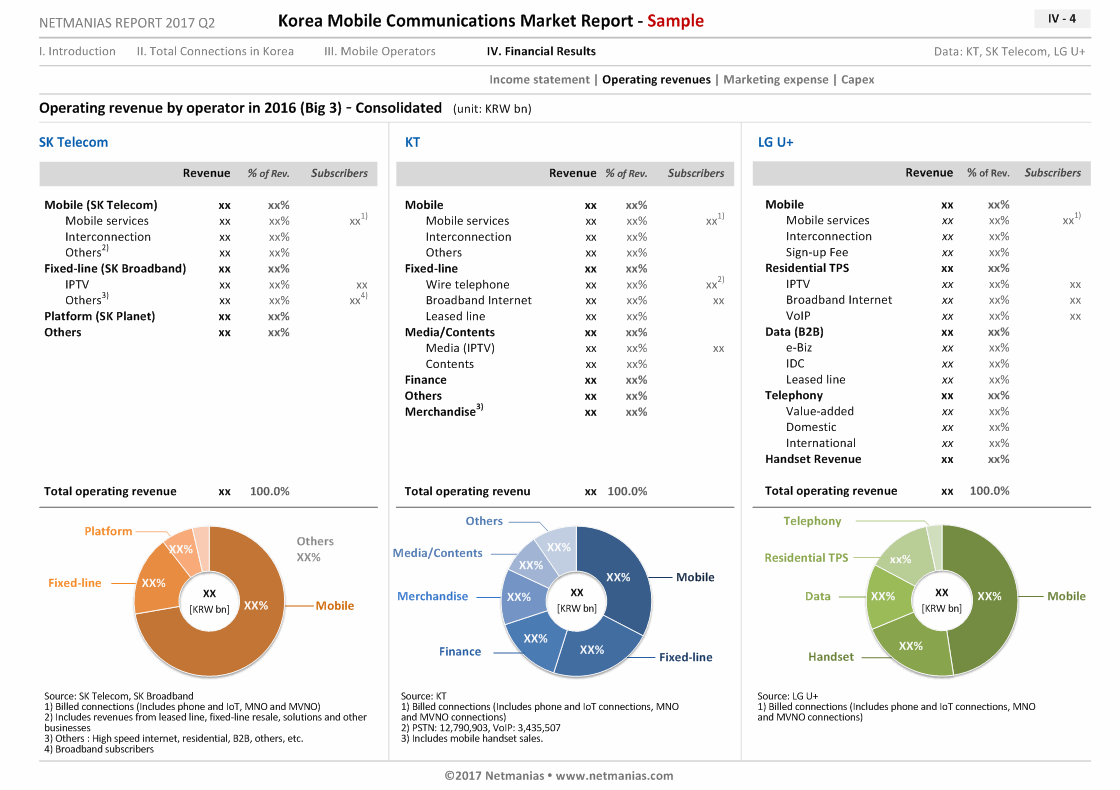The width and height of the screenshot is (1120, 790).
Task: Click the Residential TPS table row label
Action: pyautogui.click(x=807, y=268)
